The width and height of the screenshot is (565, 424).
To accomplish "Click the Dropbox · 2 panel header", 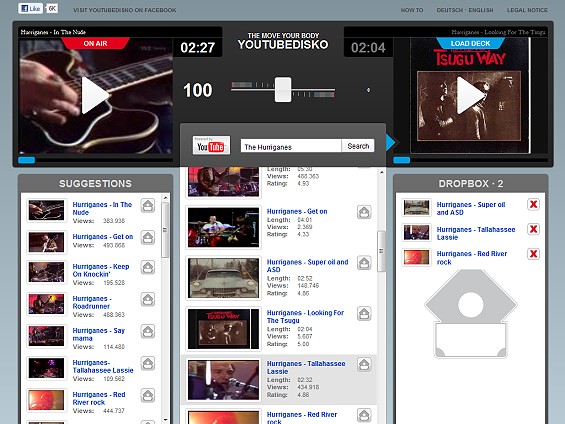I will pyautogui.click(x=471, y=184).
